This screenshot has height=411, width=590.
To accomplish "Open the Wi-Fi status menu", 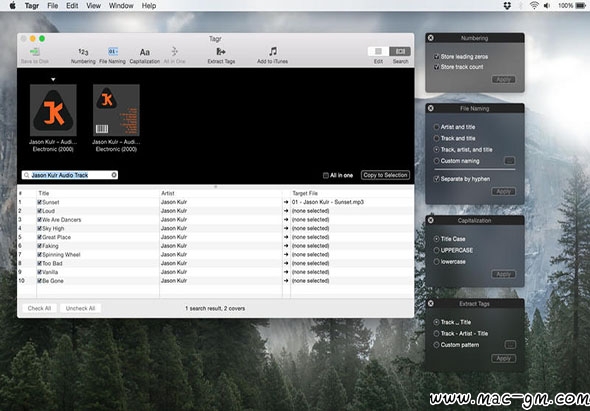I will coord(534,6).
